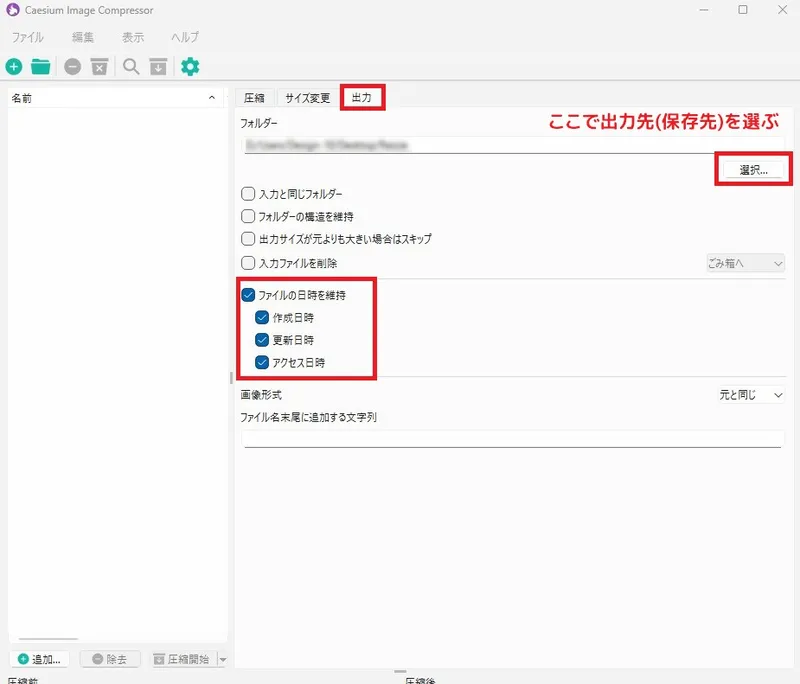The image size is (800, 684).
Task: Select the 出力 tab
Action: pyautogui.click(x=362, y=97)
